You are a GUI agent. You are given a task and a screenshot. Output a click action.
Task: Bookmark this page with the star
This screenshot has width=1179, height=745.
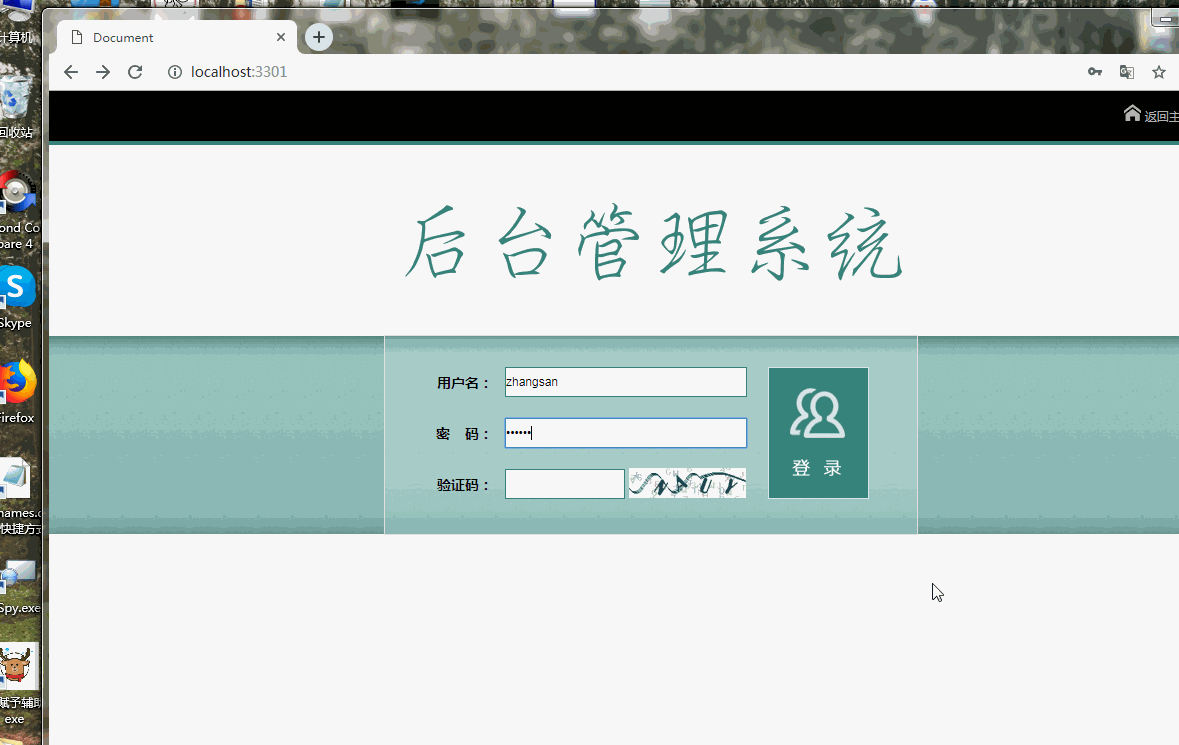1159,72
